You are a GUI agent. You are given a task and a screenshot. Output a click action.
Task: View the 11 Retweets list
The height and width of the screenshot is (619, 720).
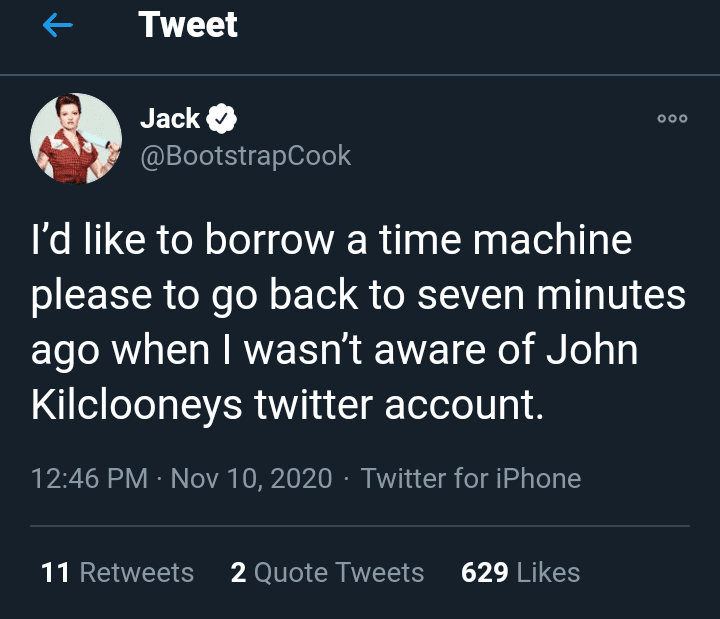pyautogui.click(x=118, y=573)
